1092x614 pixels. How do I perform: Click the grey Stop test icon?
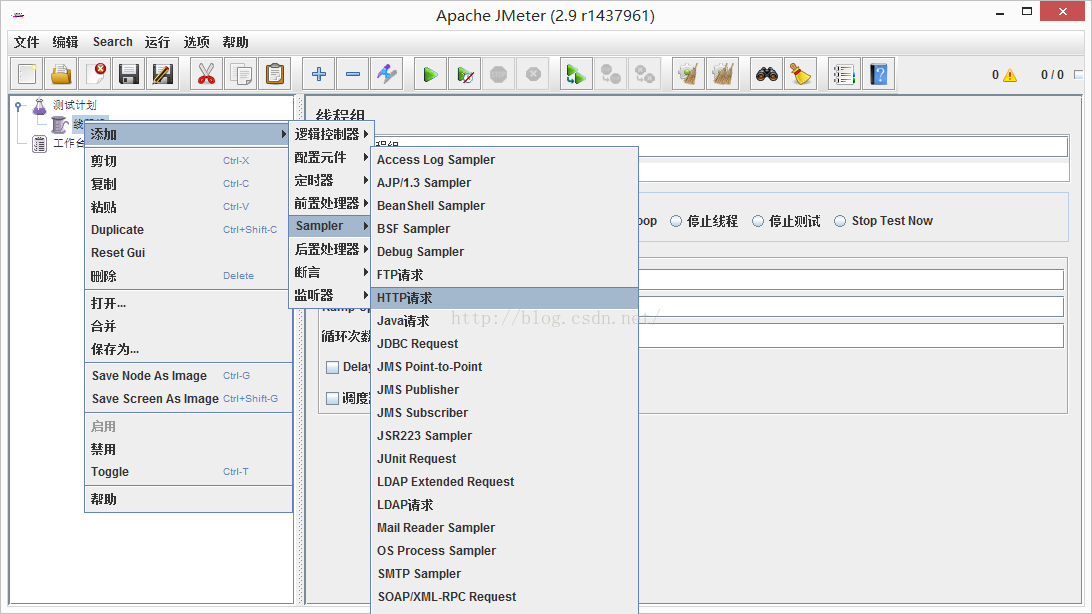click(499, 74)
